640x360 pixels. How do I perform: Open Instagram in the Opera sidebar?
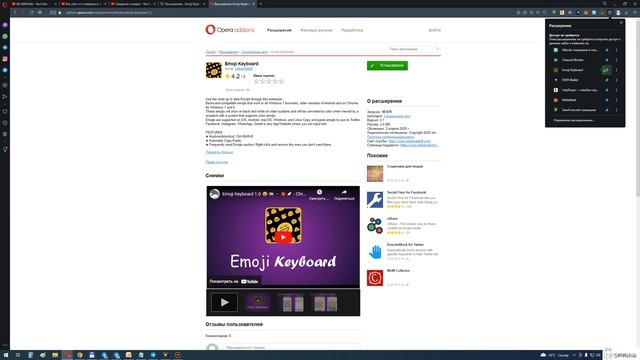click(5, 59)
